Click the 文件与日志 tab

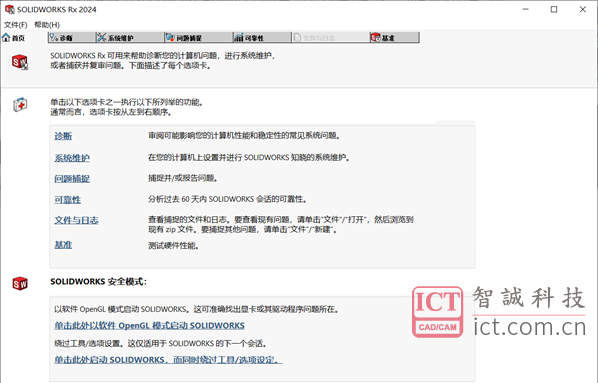(330, 37)
